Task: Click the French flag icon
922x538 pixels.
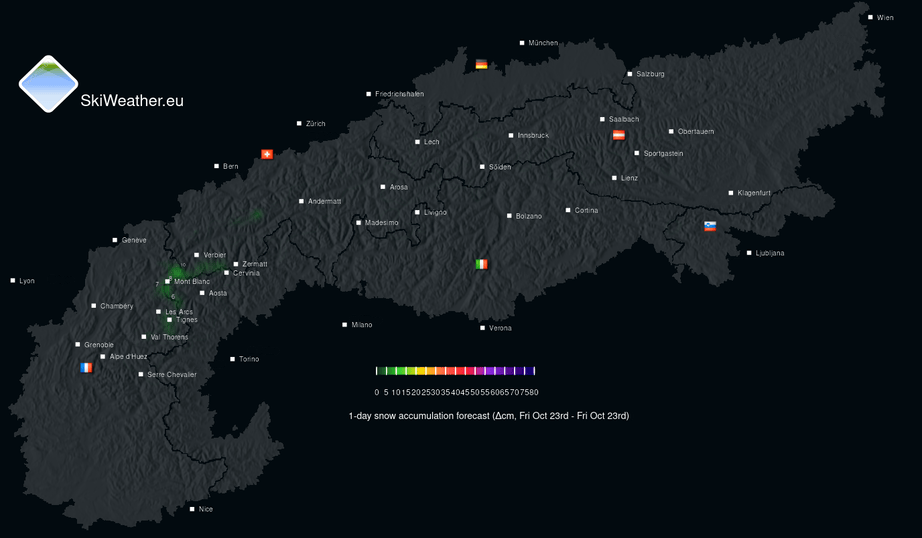Action: pos(86,367)
